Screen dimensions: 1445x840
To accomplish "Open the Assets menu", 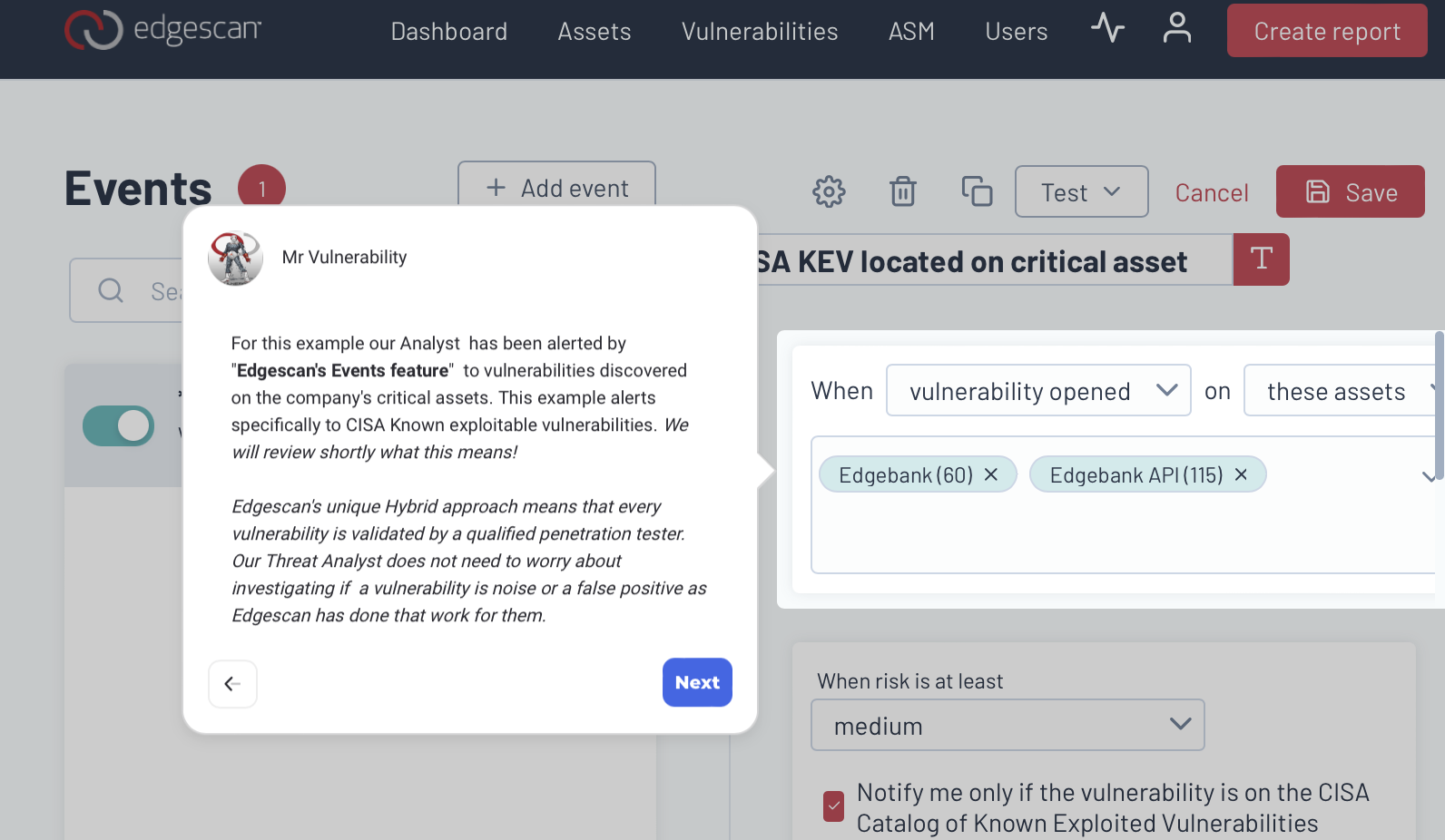I will pyautogui.click(x=595, y=32).
